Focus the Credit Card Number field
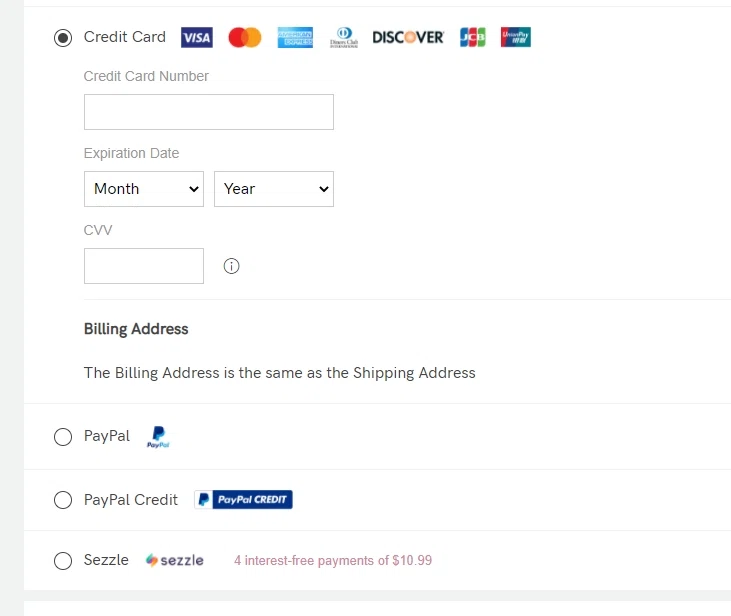Viewport: 731px width, 616px height. click(x=209, y=112)
